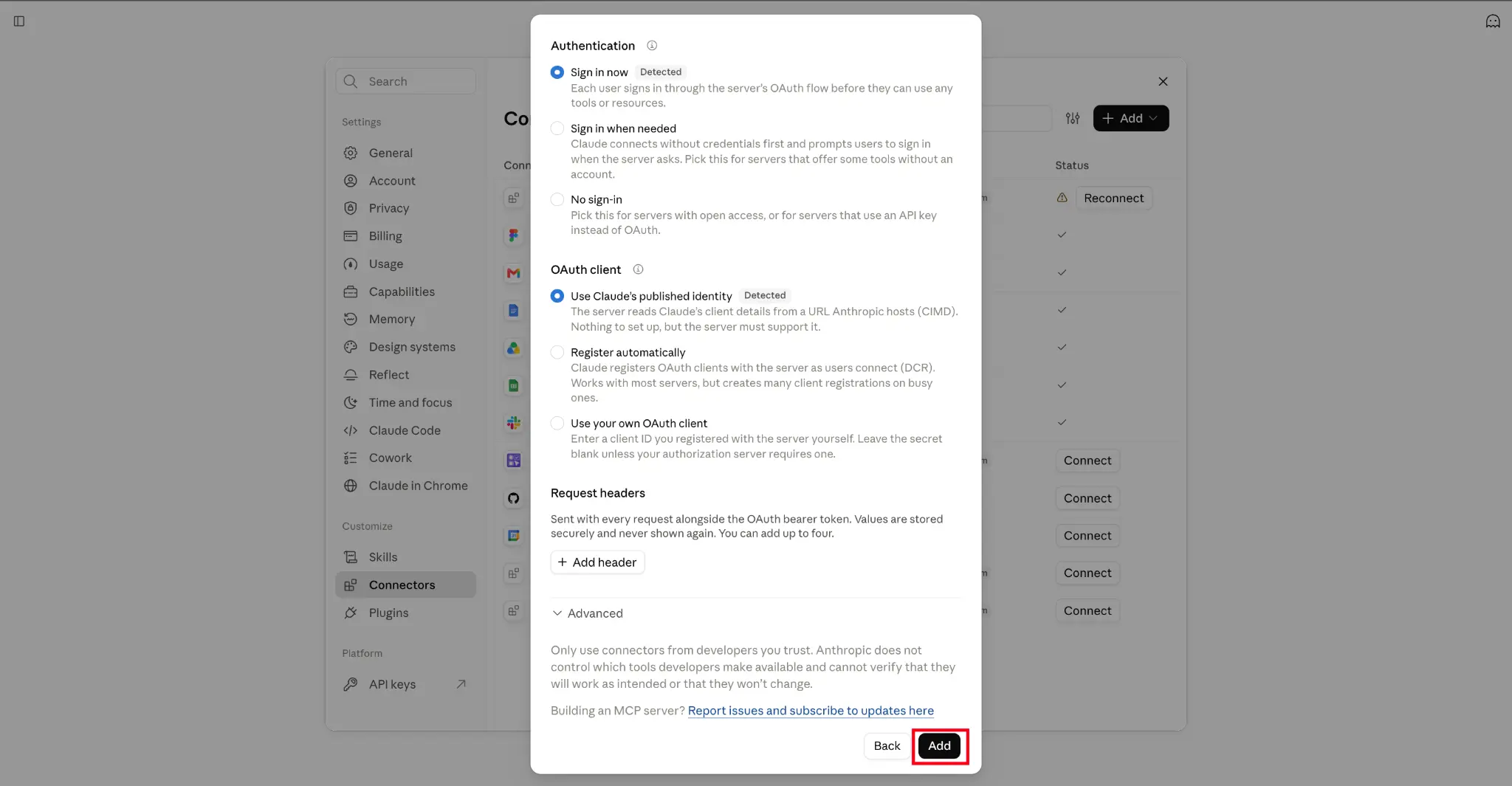Image resolution: width=1512 pixels, height=786 pixels.
Task: Open Billing settings
Action: click(x=405, y=236)
